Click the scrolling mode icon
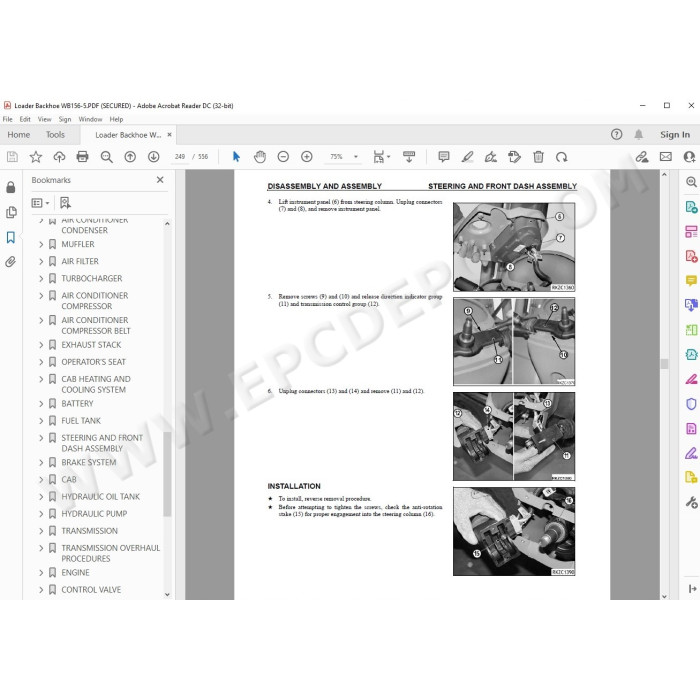Image resolution: width=700 pixels, height=700 pixels. click(409, 157)
